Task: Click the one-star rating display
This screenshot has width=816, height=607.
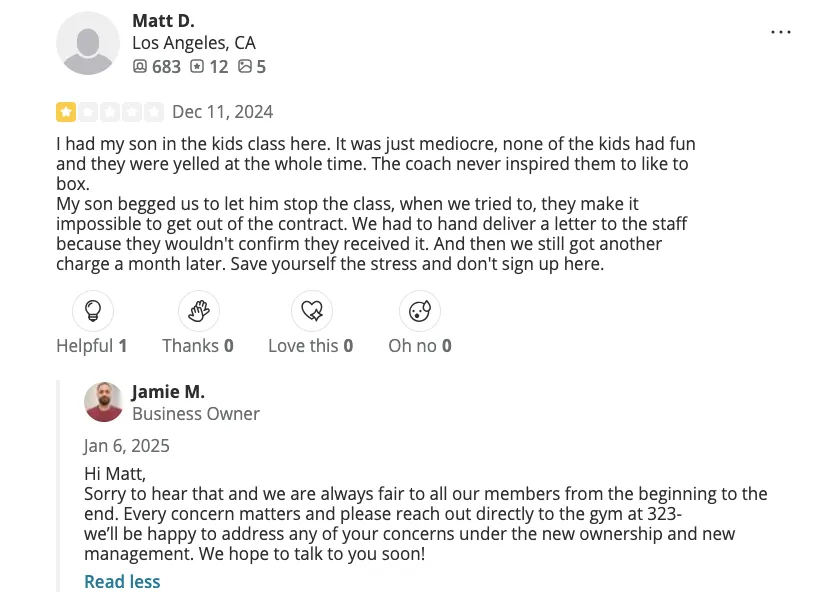Action: click(x=109, y=112)
